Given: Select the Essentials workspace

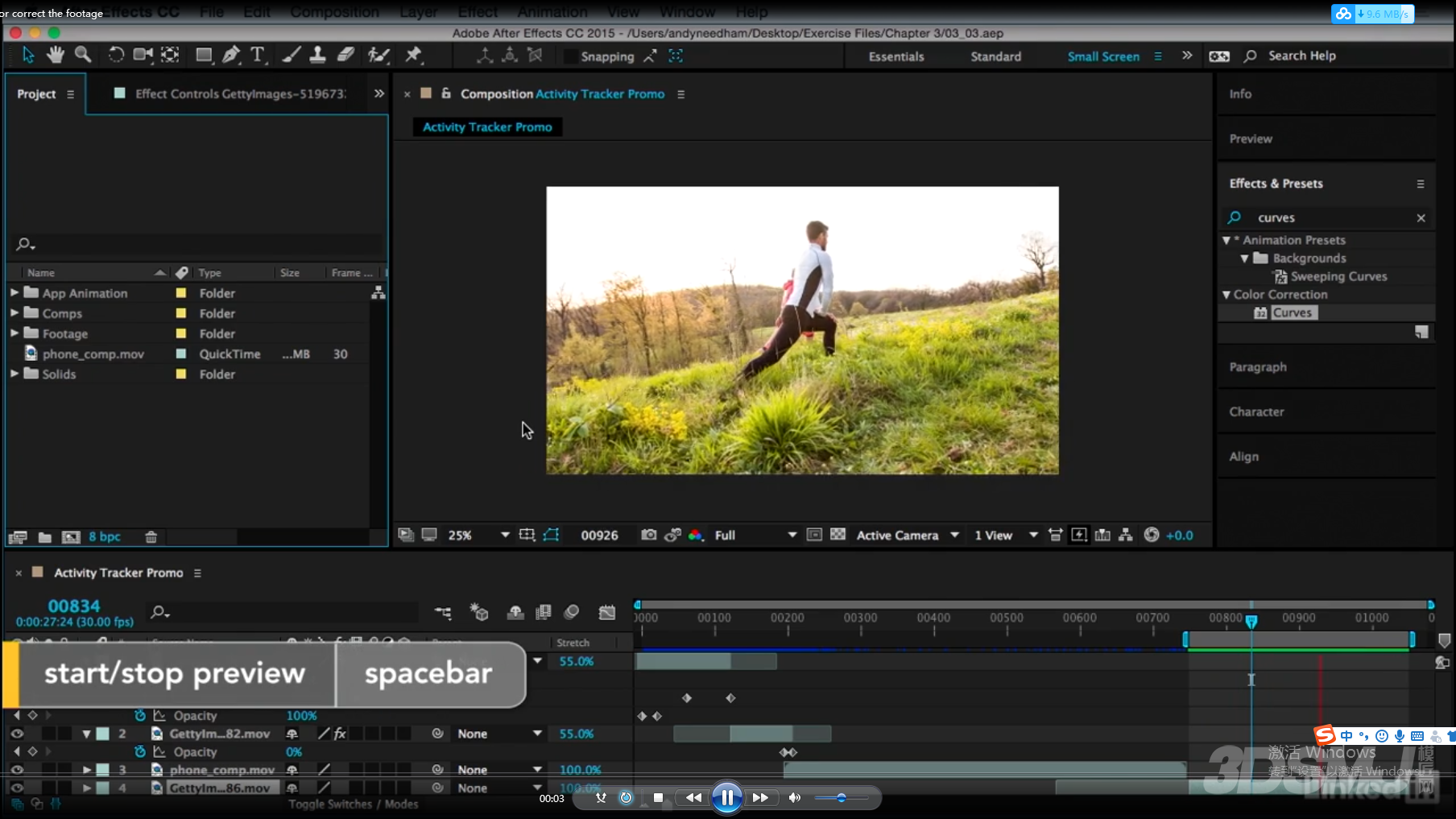Looking at the screenshot, I should [896, 56].
